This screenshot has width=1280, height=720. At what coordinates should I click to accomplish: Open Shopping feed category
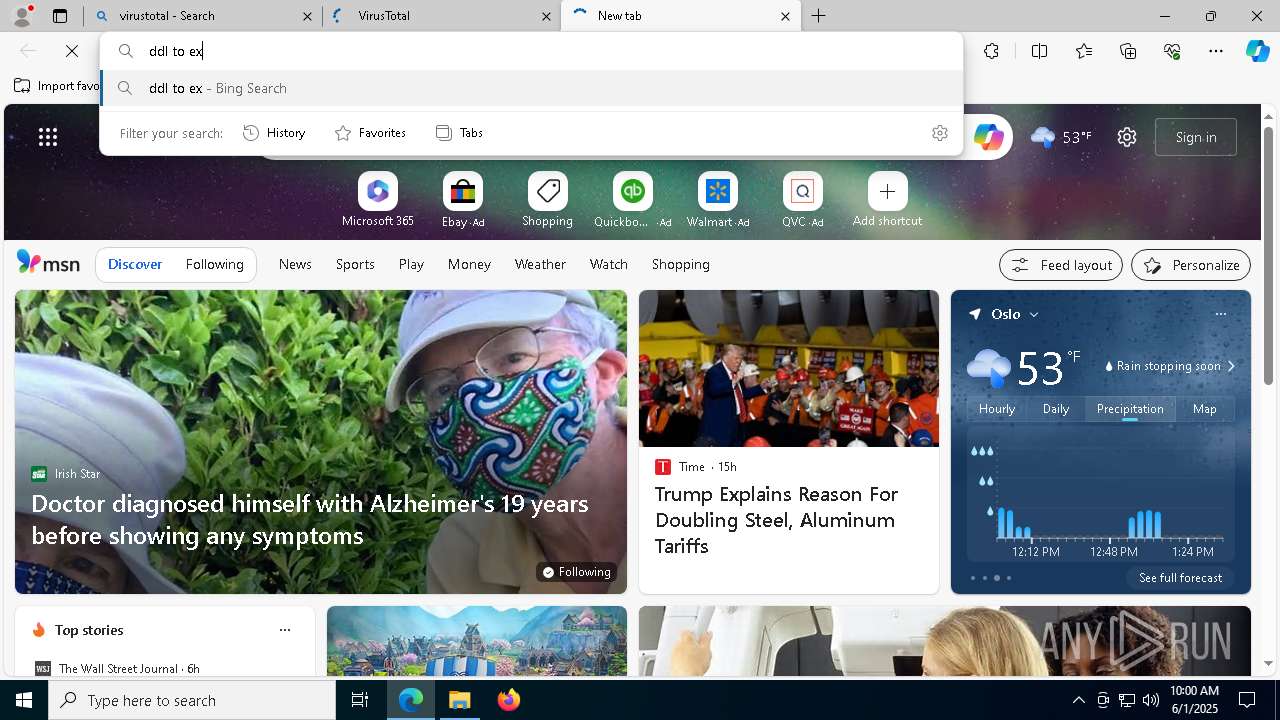680,264
